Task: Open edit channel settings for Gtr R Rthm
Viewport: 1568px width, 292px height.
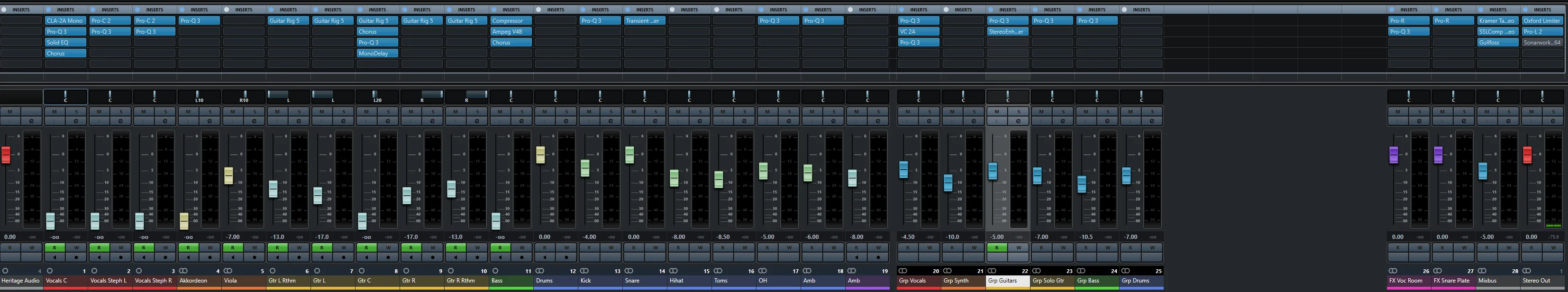Action: pyautogui.click(x=477, y=121)
